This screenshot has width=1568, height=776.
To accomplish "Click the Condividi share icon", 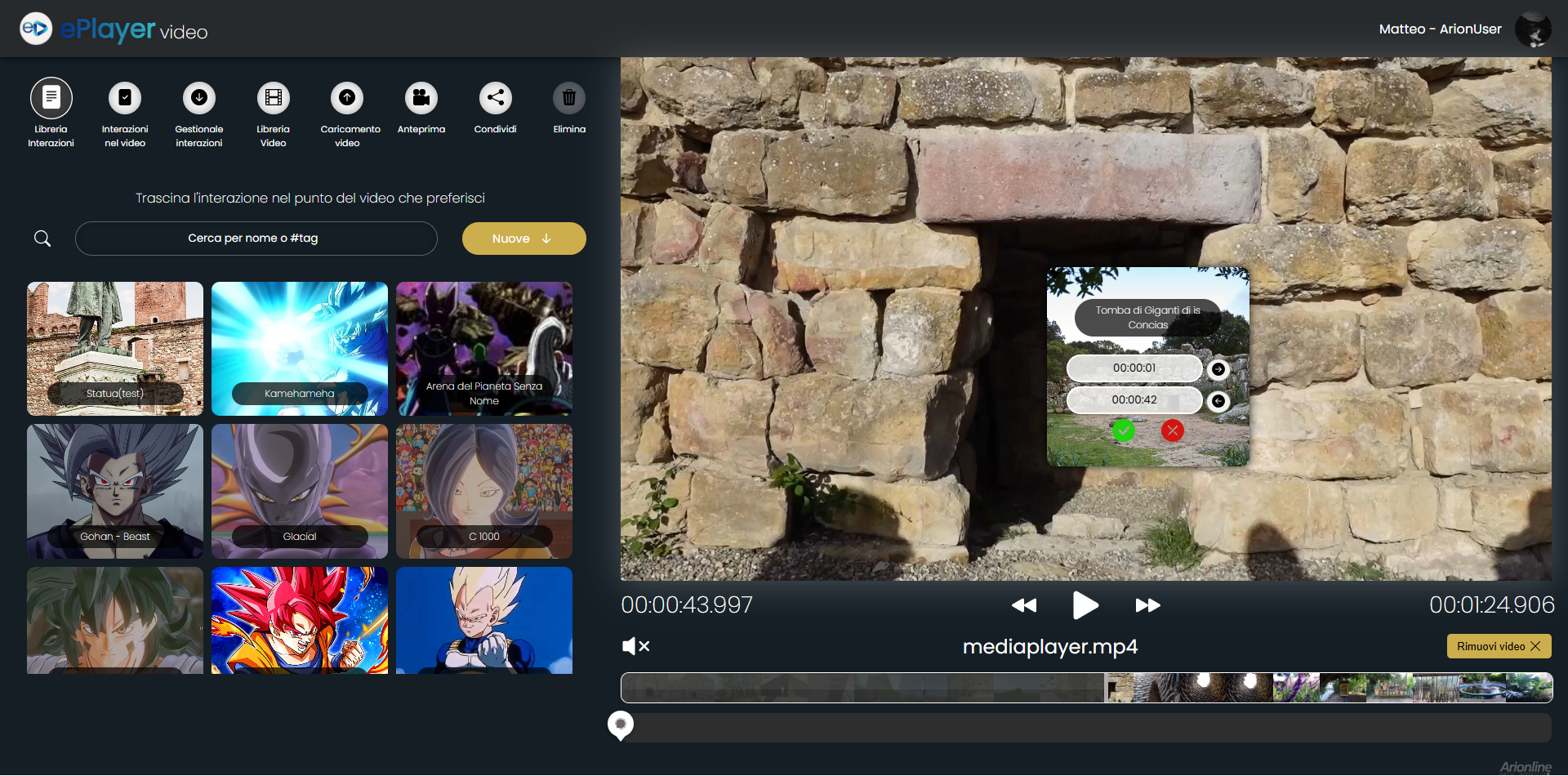I will [x=495, y=96].
